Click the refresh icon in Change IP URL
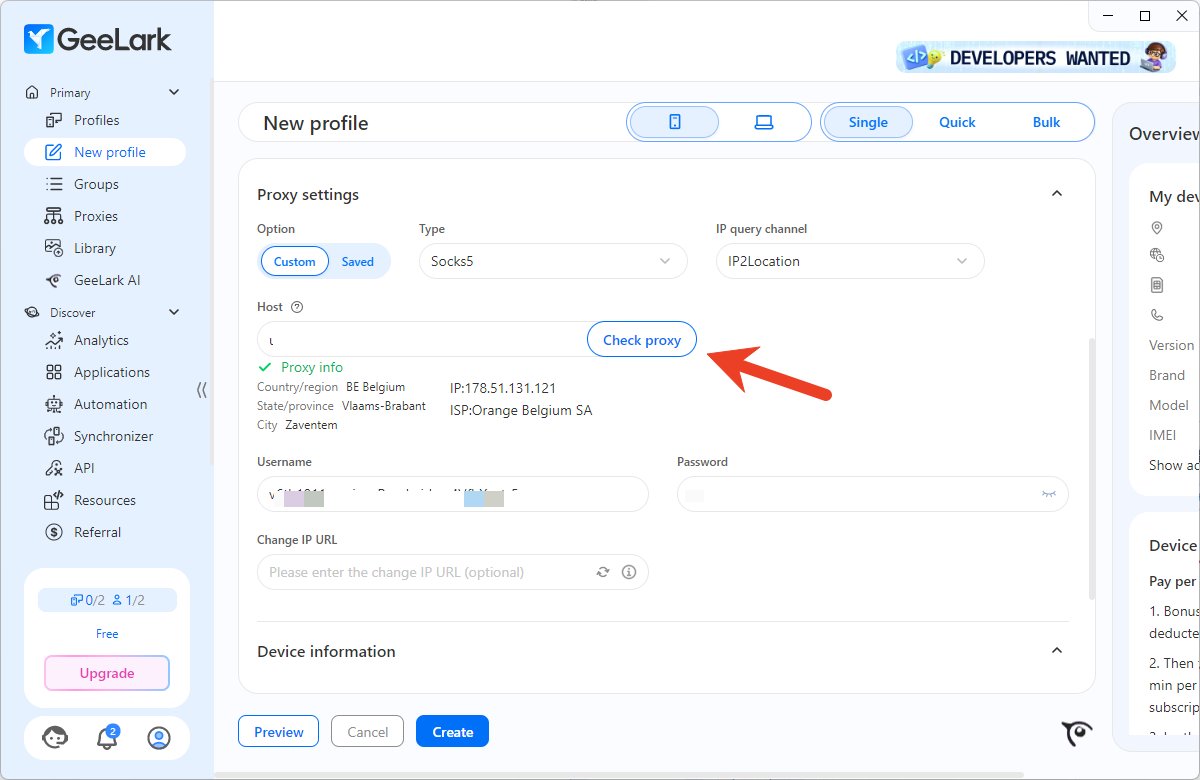 coord(603,572)
